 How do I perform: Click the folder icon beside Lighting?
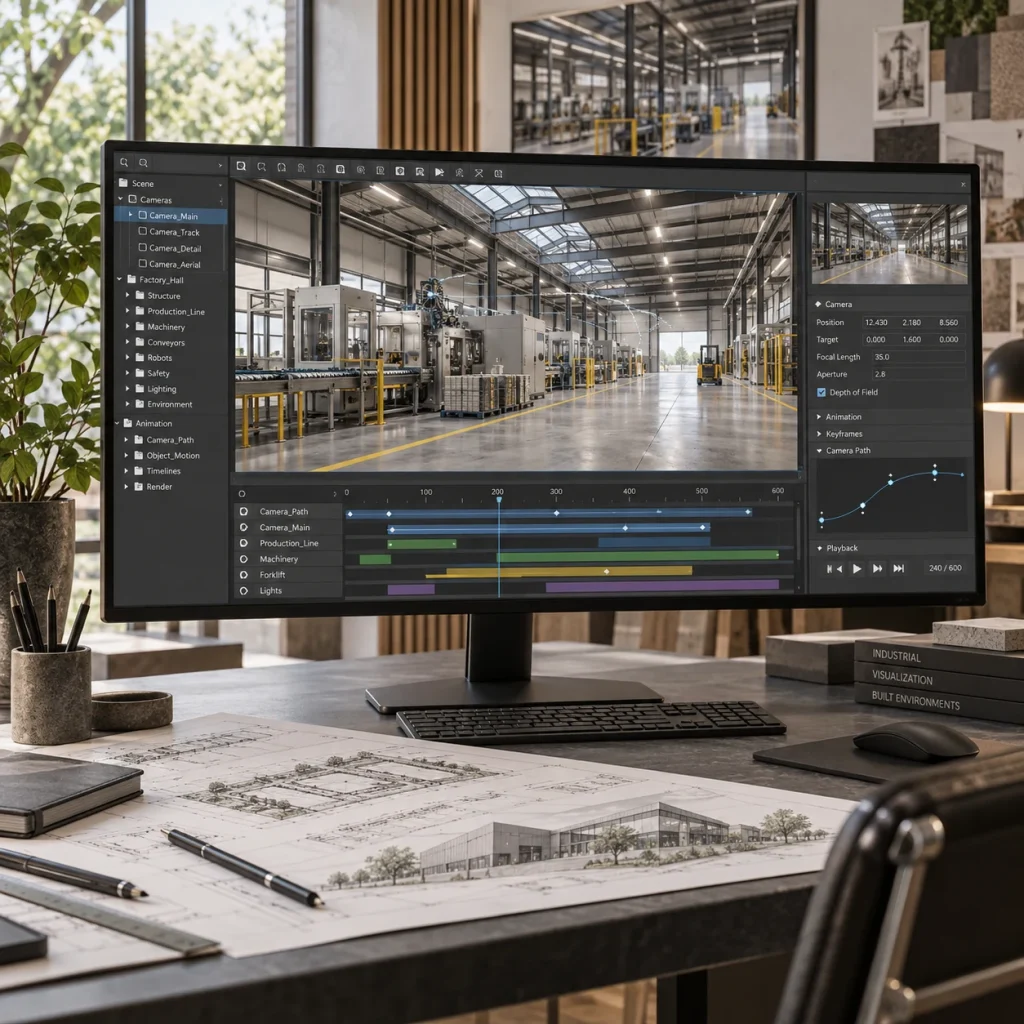pos(140,388)
